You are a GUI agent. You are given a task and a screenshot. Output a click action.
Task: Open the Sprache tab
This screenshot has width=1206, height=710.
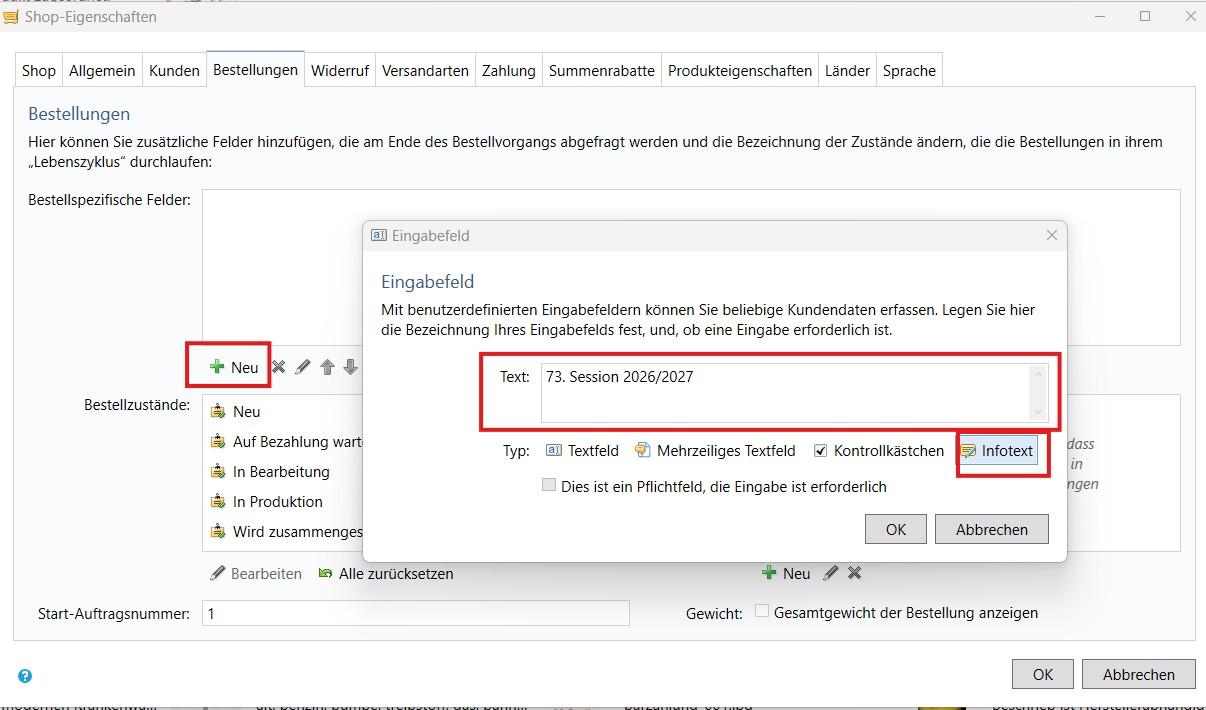coord(909,71)
